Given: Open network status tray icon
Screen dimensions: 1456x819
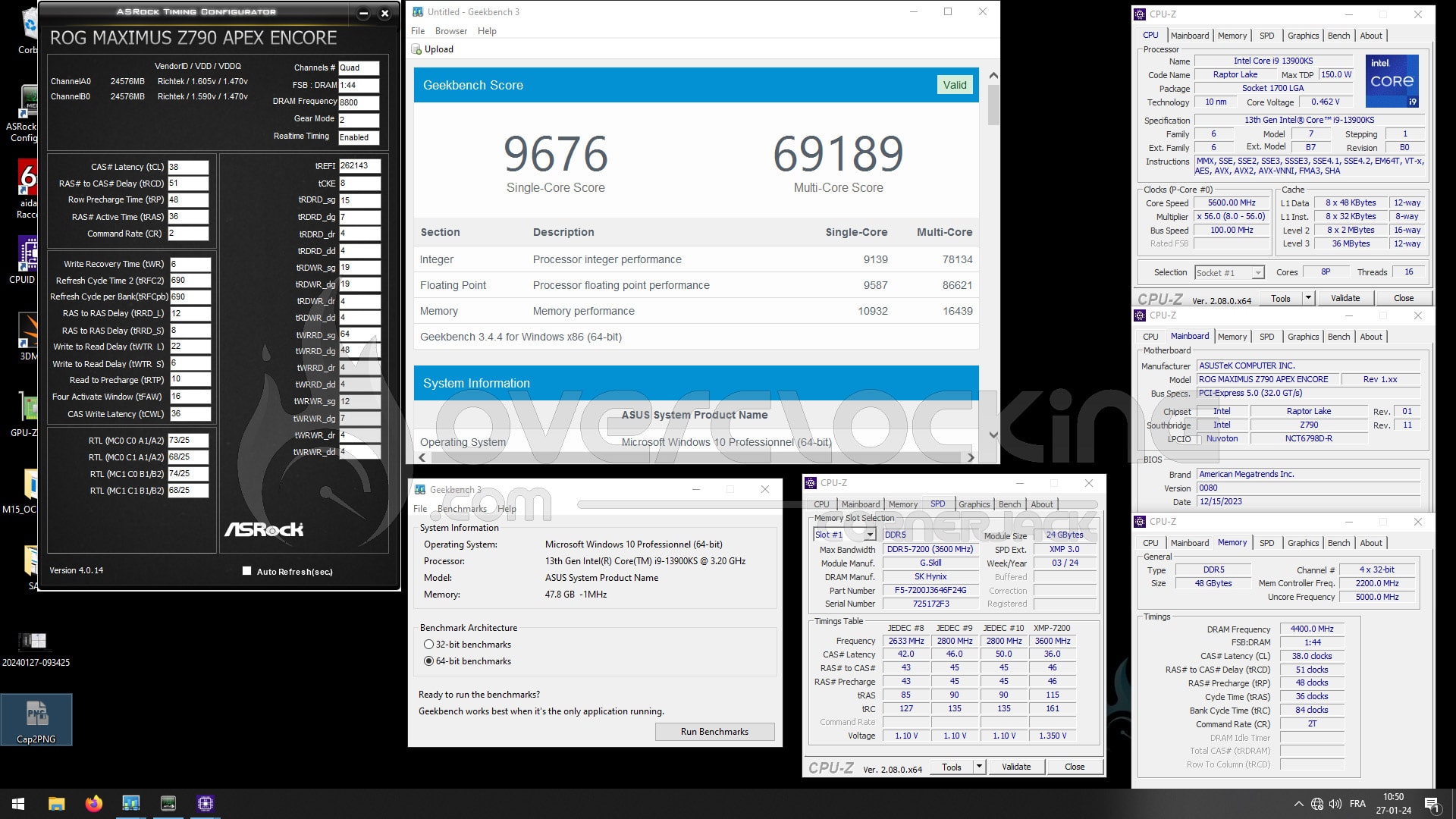Looking at the screenshot, I should (x=1317, y=804).
